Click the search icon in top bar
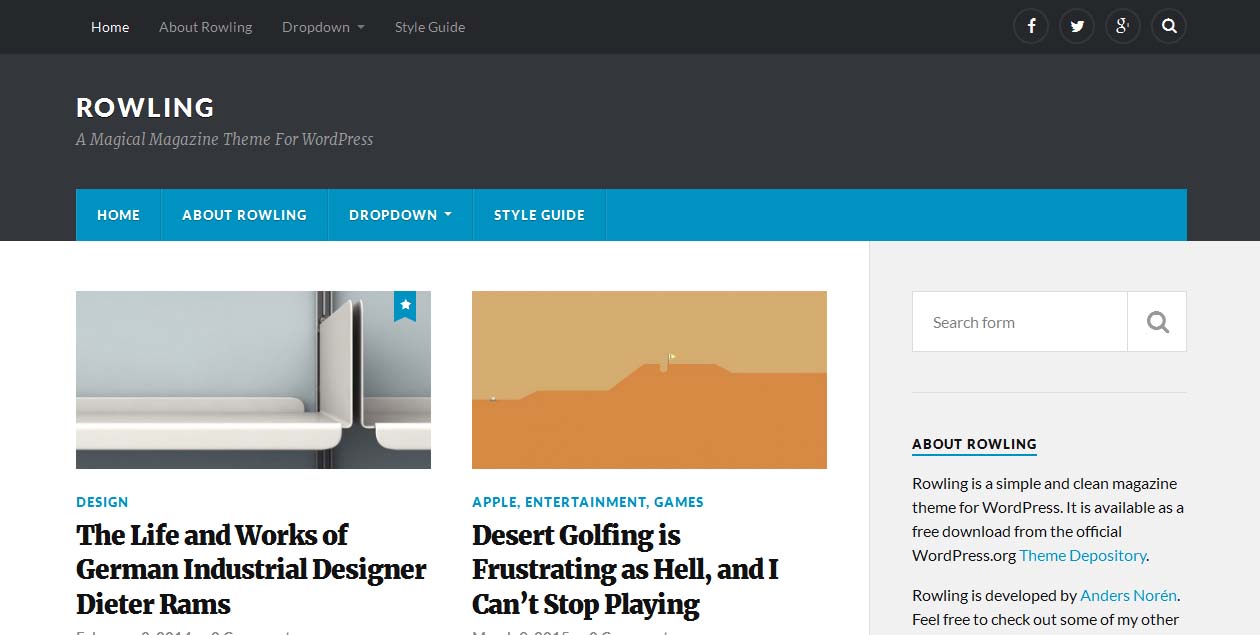This screenshot has width=1260, height=635. coord(1169,27)
